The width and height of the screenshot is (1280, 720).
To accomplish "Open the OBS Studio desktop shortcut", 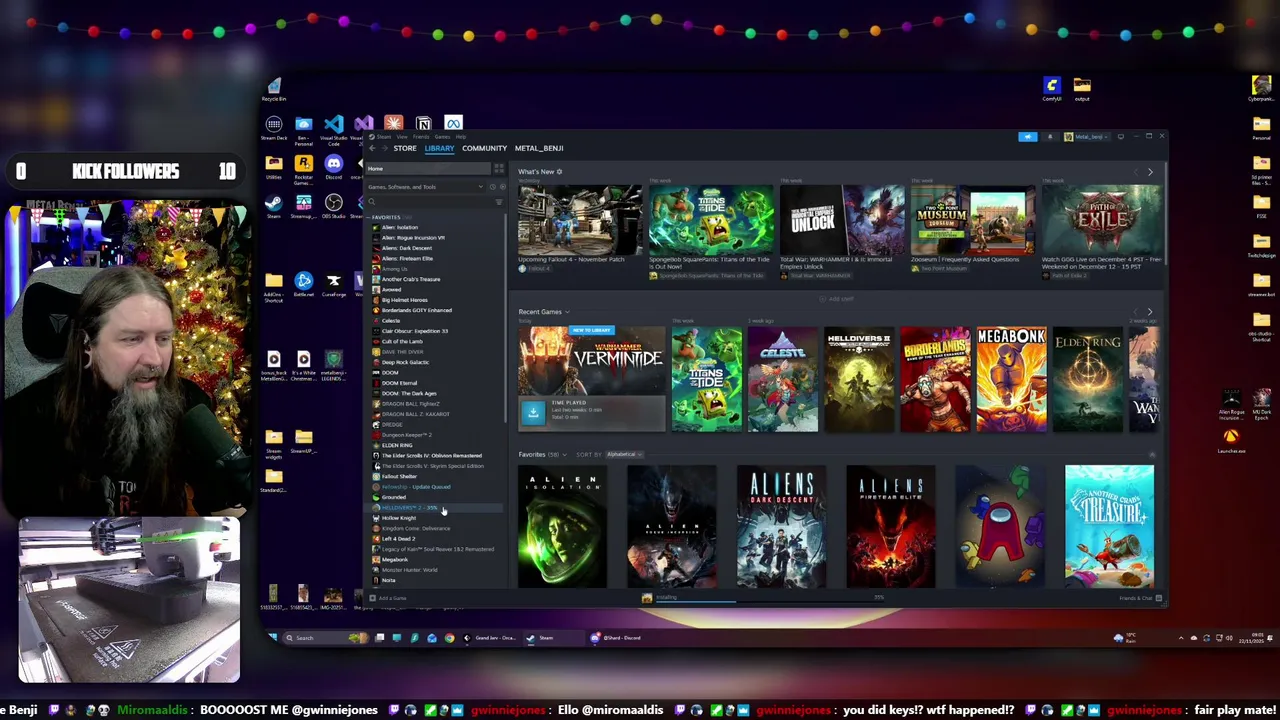I will pos(333,206).
